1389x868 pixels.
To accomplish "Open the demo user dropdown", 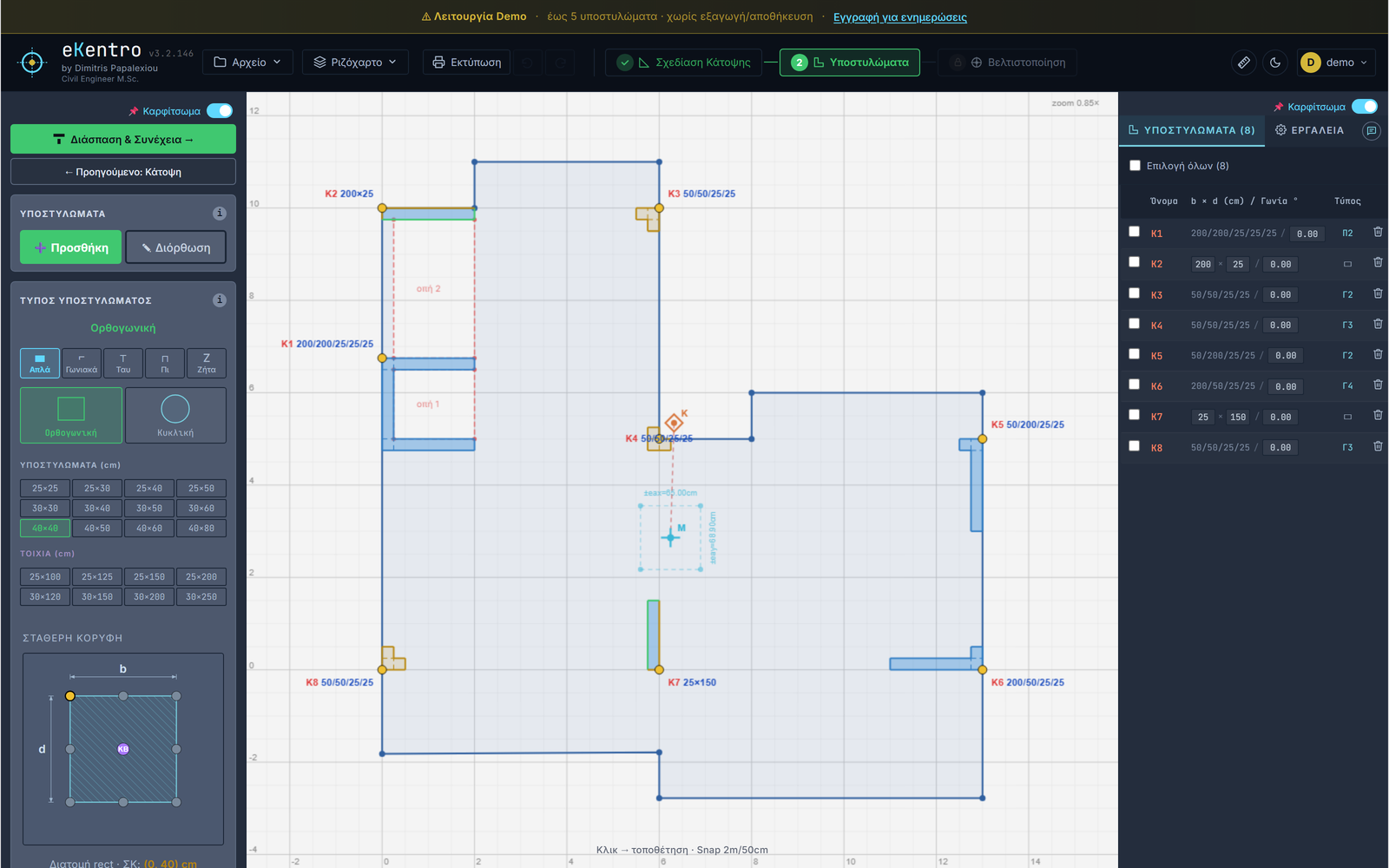I will click(1337, 62).
